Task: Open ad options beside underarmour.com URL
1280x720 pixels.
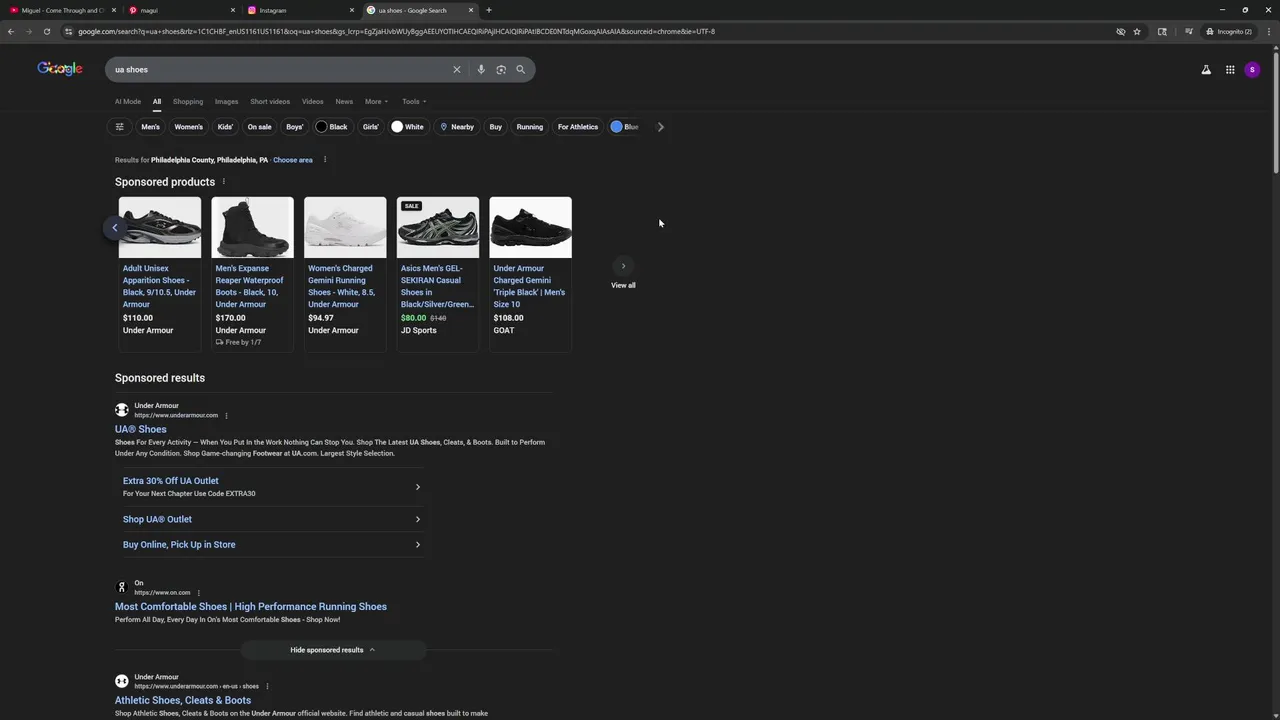Action: click(226, 416)
